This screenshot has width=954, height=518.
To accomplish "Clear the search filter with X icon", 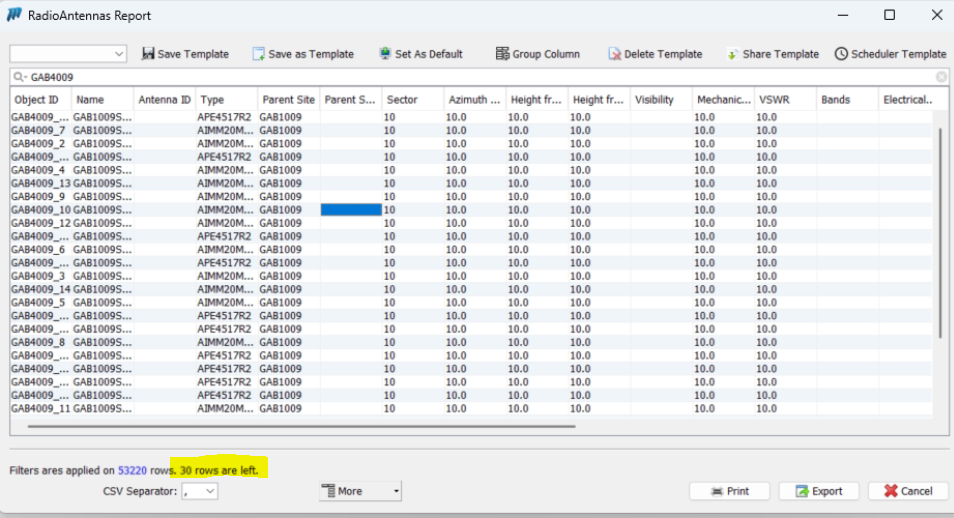I will 941,77.
